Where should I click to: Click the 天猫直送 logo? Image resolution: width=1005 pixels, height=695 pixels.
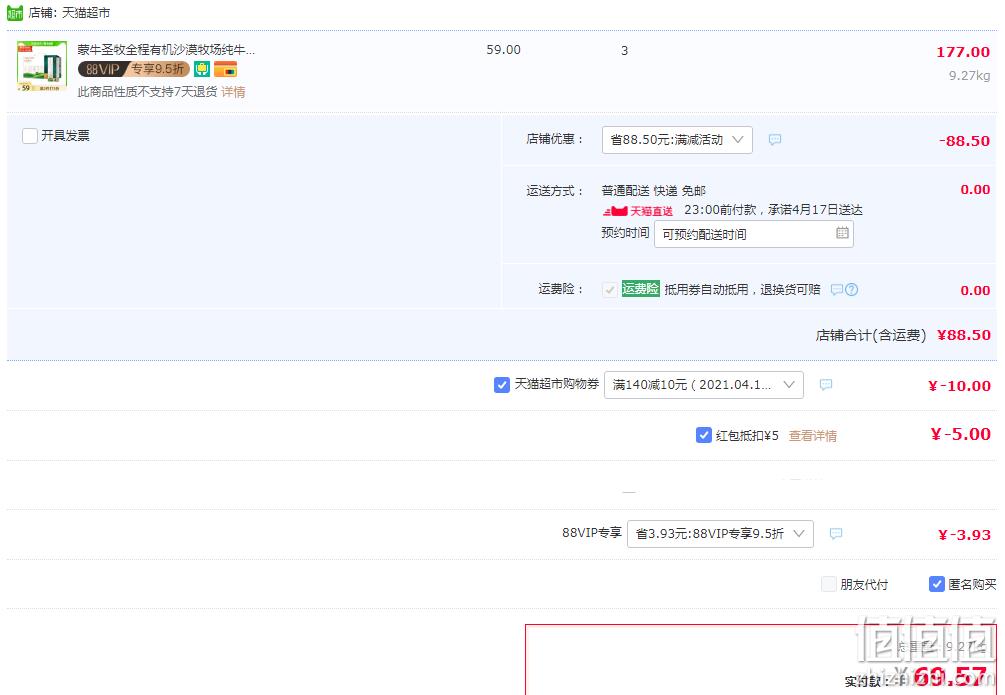point(638,211)
